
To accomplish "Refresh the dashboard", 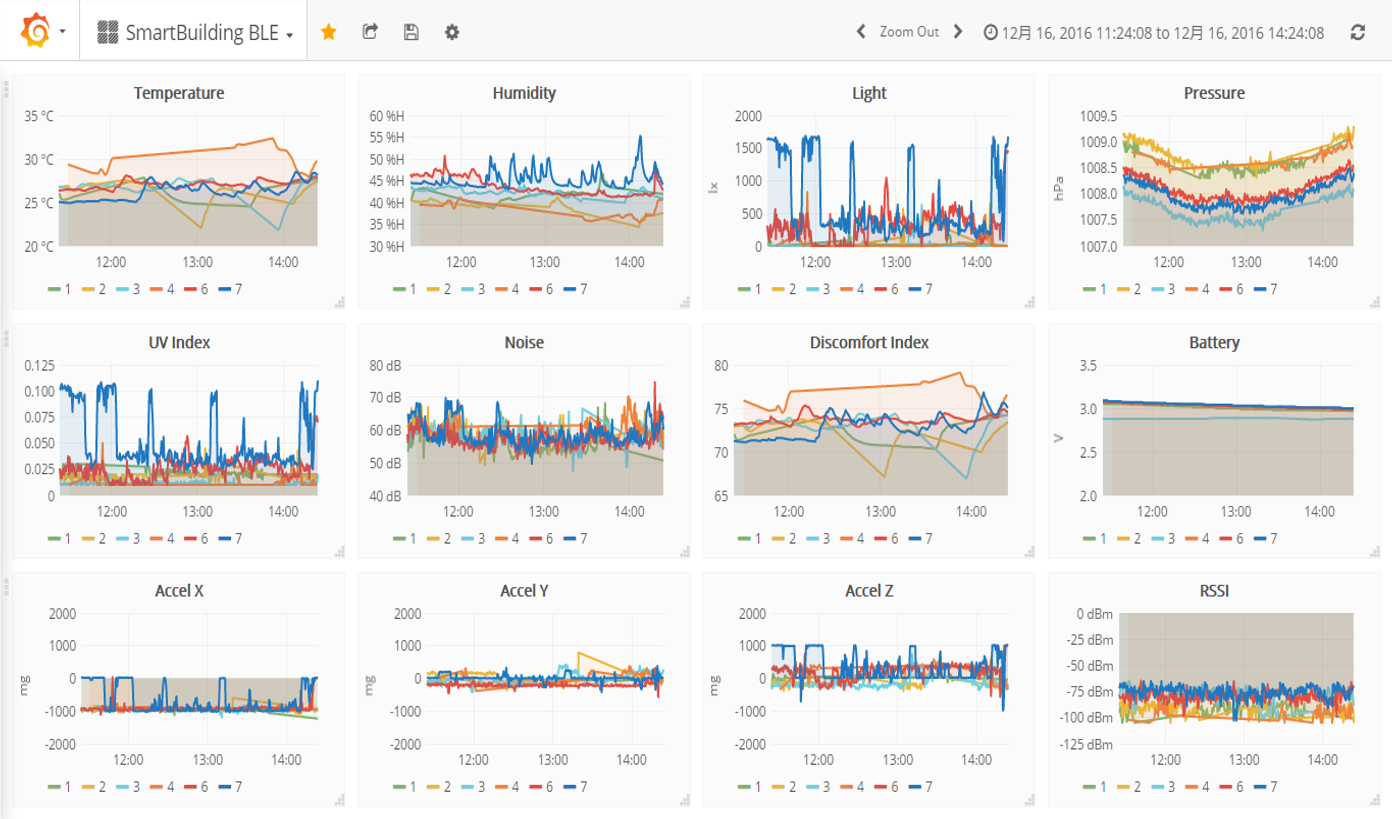I will click(1358, 32).
